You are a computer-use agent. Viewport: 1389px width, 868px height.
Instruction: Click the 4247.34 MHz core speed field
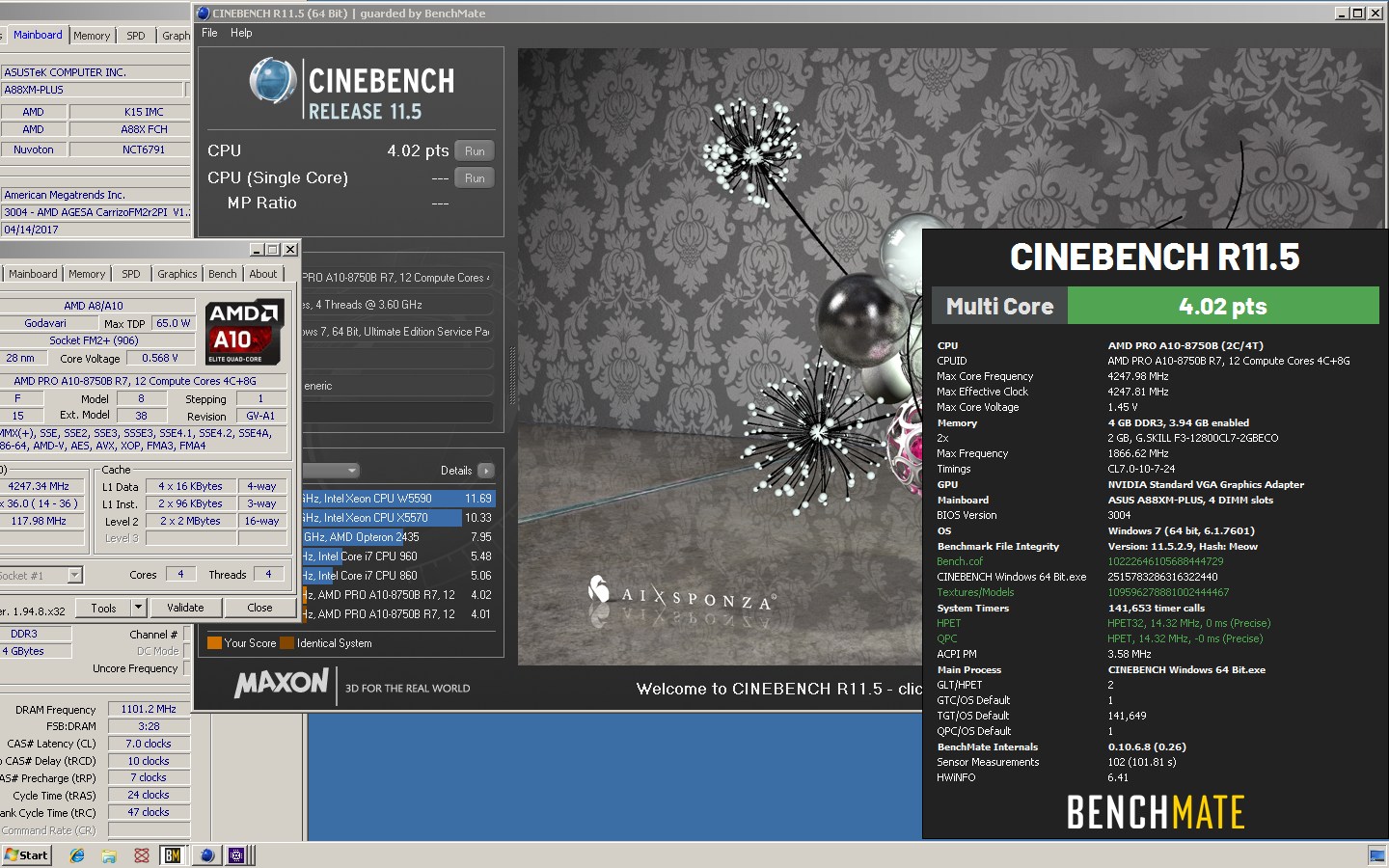tap(42, 486)
